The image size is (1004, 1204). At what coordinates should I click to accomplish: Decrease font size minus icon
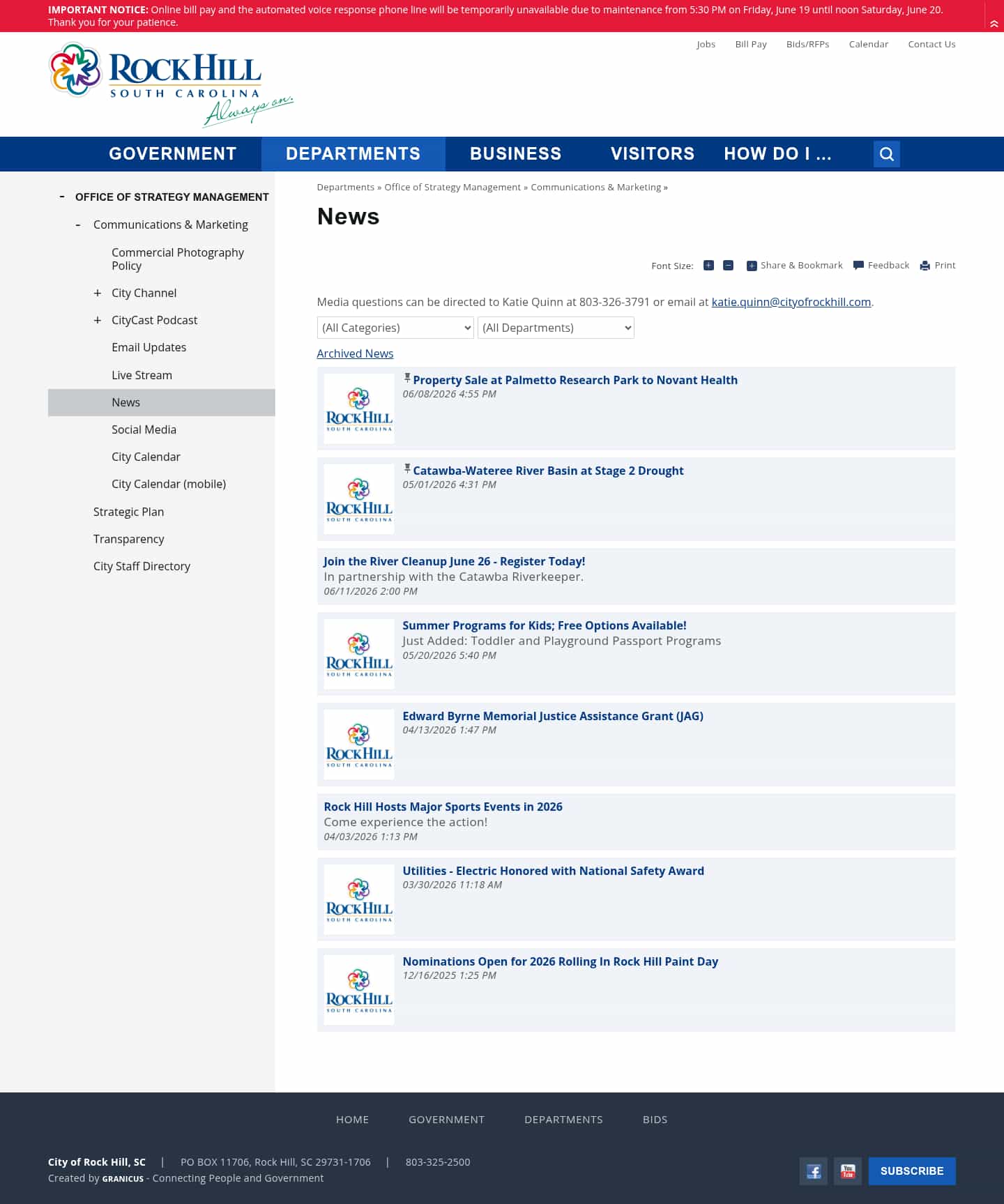pyautogui.click(x=728, y=265)
